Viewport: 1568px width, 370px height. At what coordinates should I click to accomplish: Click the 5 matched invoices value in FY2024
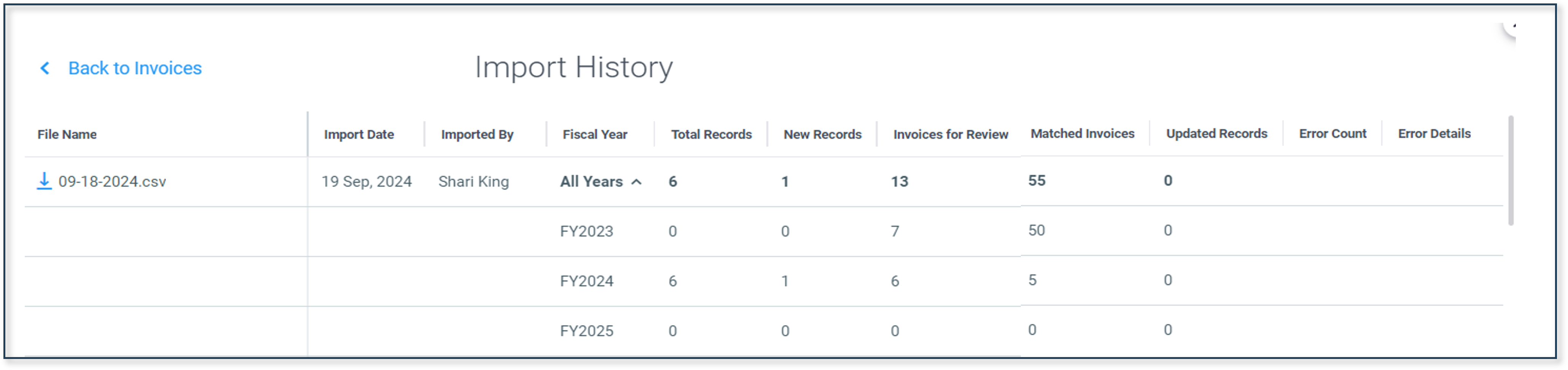tap(1032, 280)
